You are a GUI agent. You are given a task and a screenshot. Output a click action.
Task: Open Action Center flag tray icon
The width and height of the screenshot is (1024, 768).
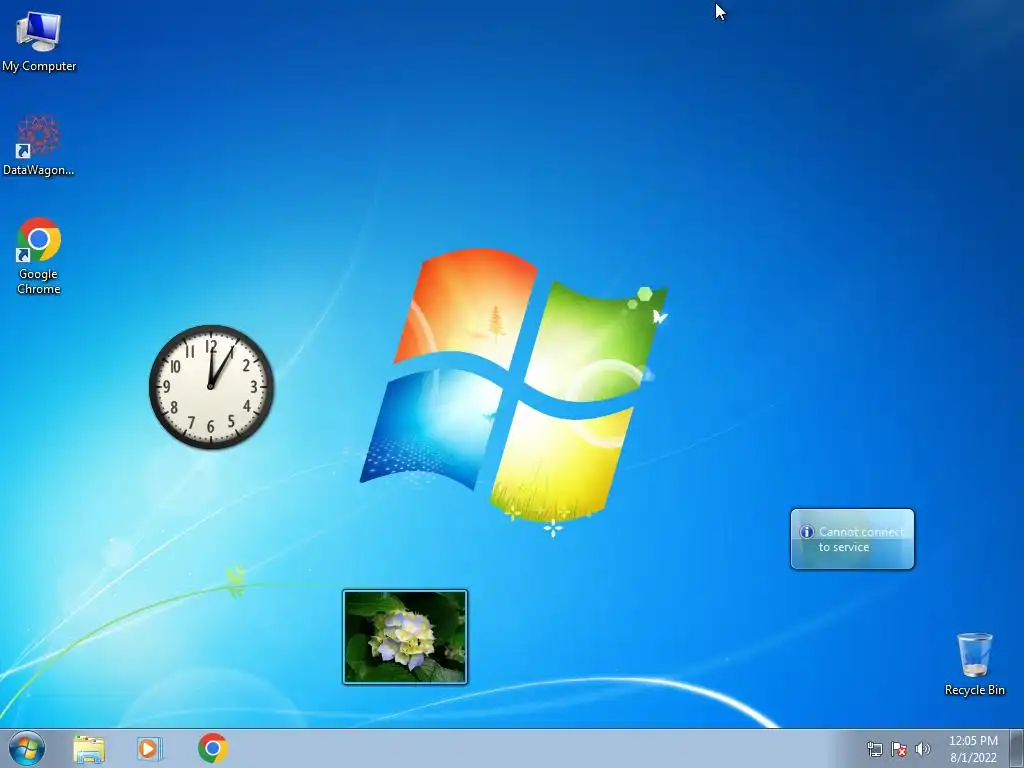899,749
